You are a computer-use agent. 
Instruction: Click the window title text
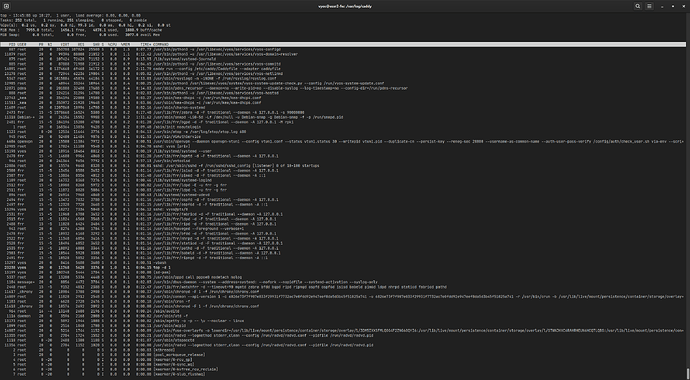[x=345, y=6]
